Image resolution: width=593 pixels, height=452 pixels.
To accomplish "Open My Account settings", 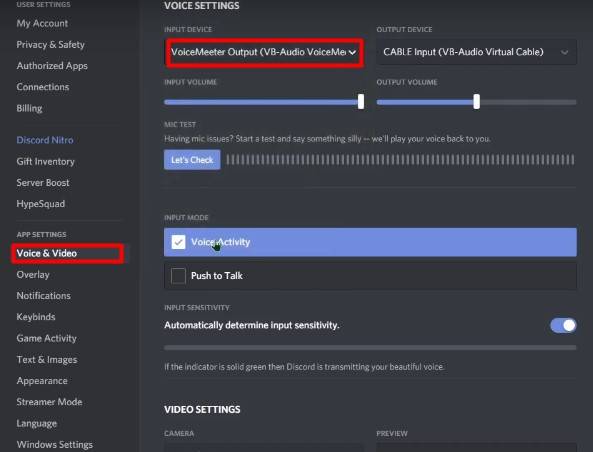I will tap(42, 23).
